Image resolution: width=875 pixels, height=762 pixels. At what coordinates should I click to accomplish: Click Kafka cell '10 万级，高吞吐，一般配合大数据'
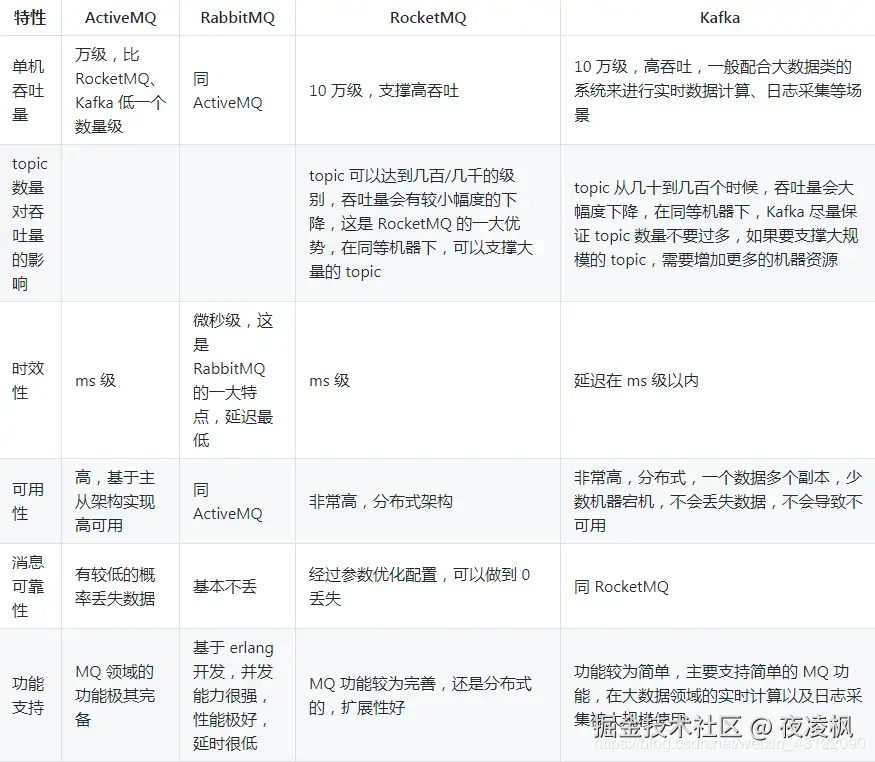(718, 90)
